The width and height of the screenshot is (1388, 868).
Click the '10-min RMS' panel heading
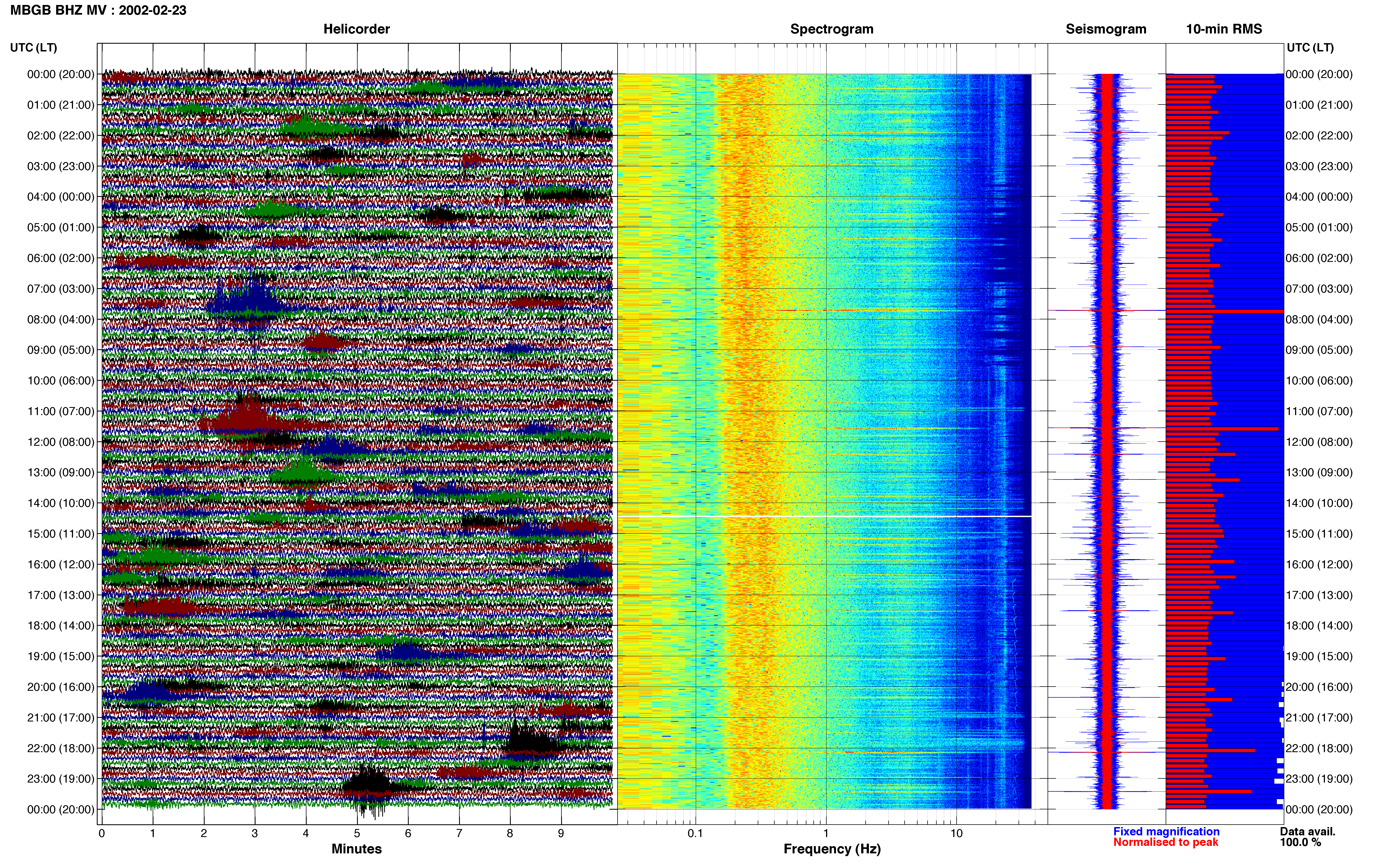[x=1224, y=29]
